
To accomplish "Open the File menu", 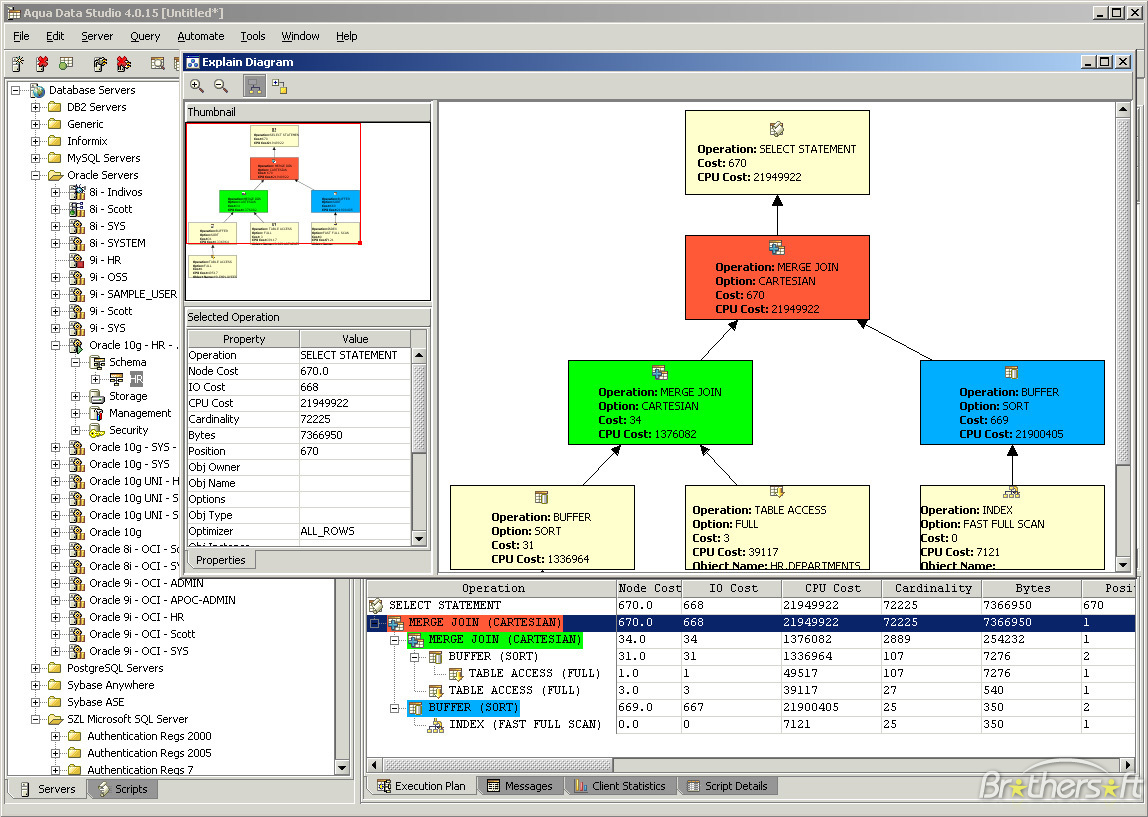I will [21, 36].
